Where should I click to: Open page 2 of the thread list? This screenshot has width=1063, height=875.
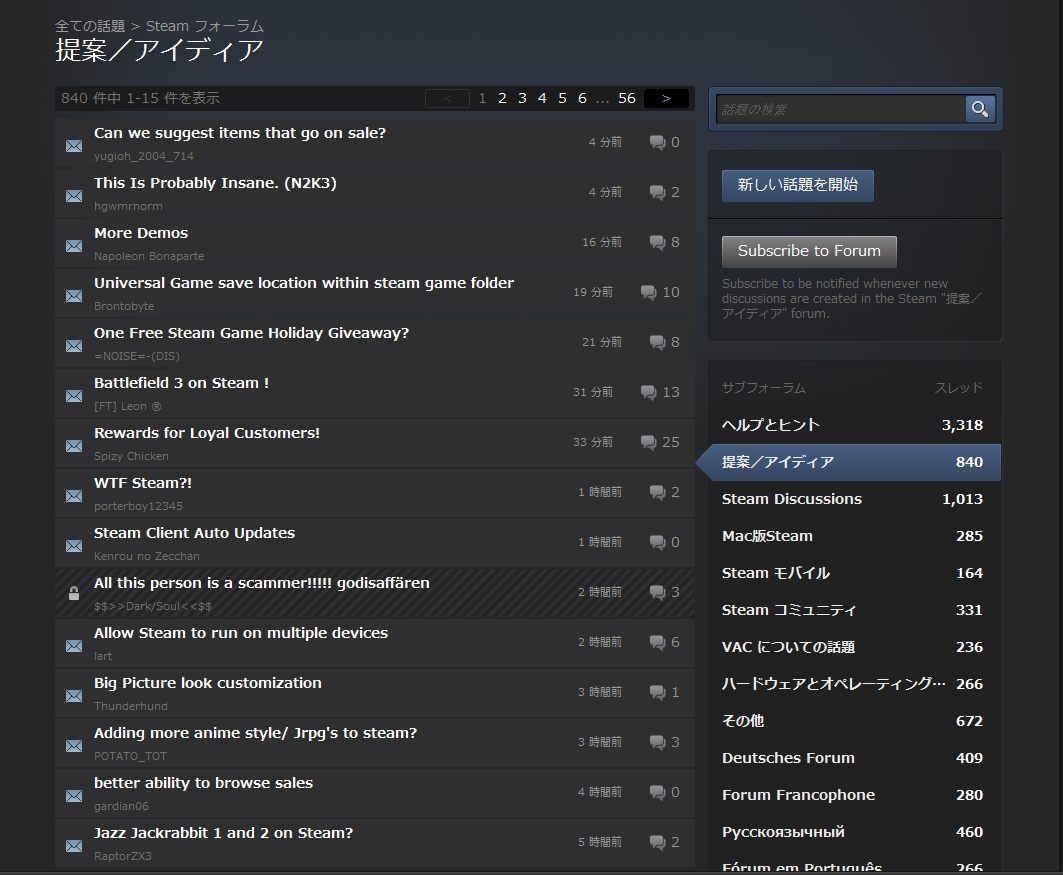(x=502, y=98)
